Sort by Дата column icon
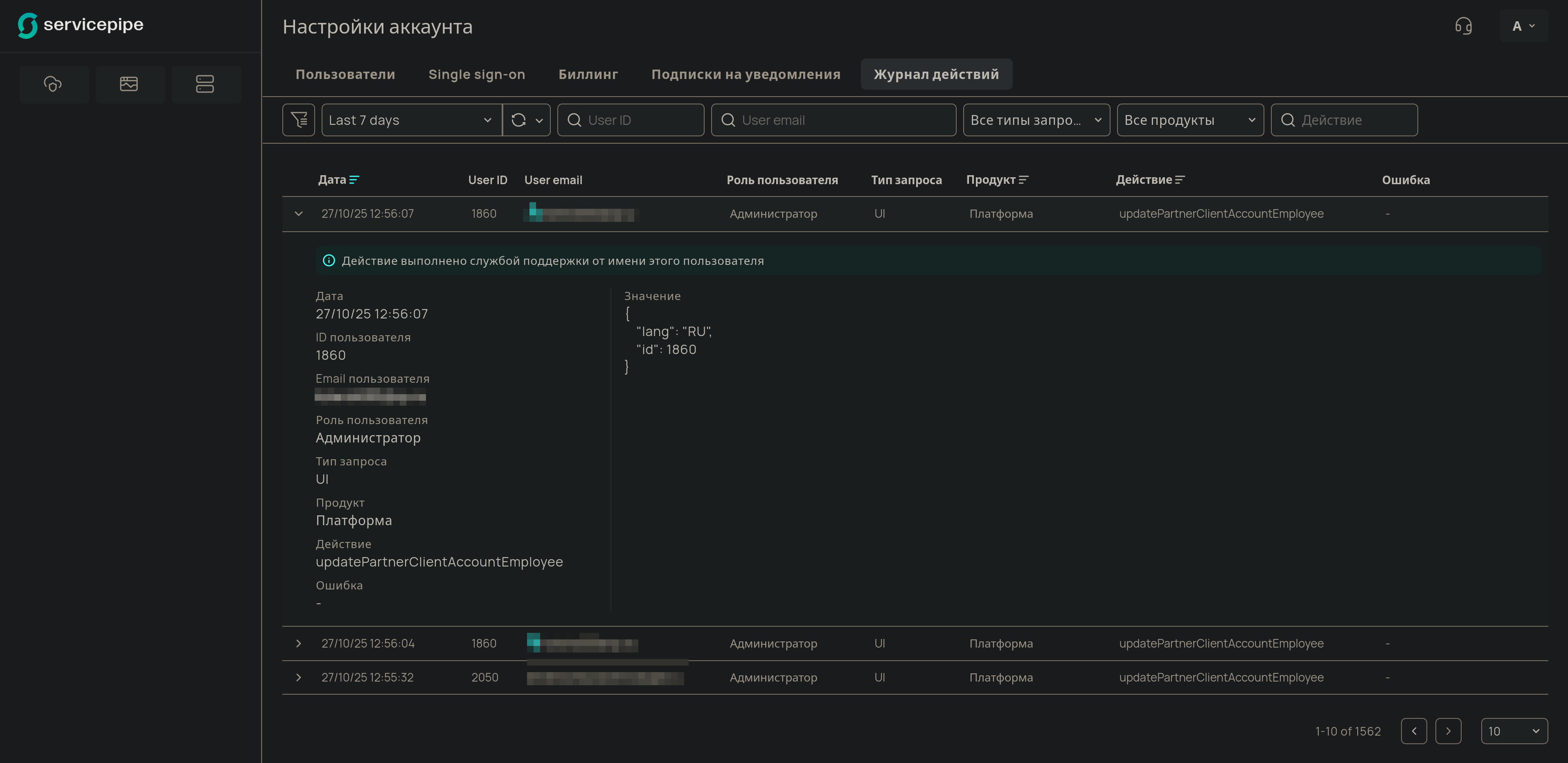 click(354, 180)
